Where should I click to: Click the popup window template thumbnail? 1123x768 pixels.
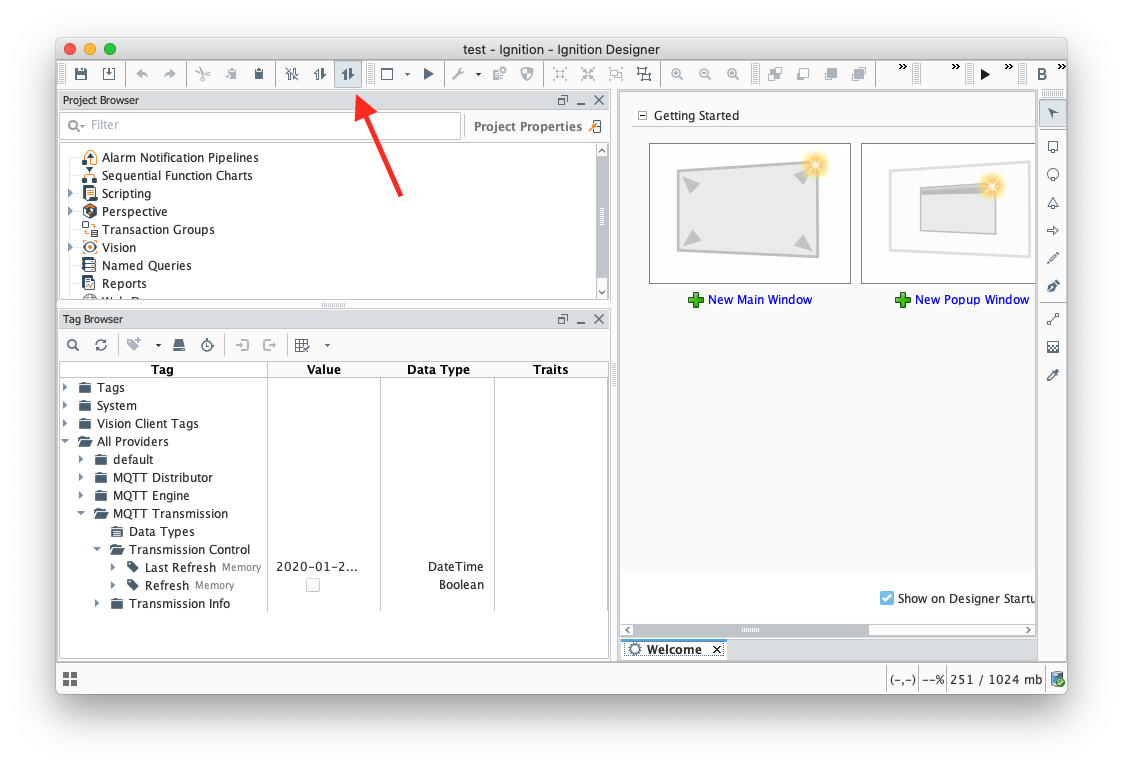(948, 213)
